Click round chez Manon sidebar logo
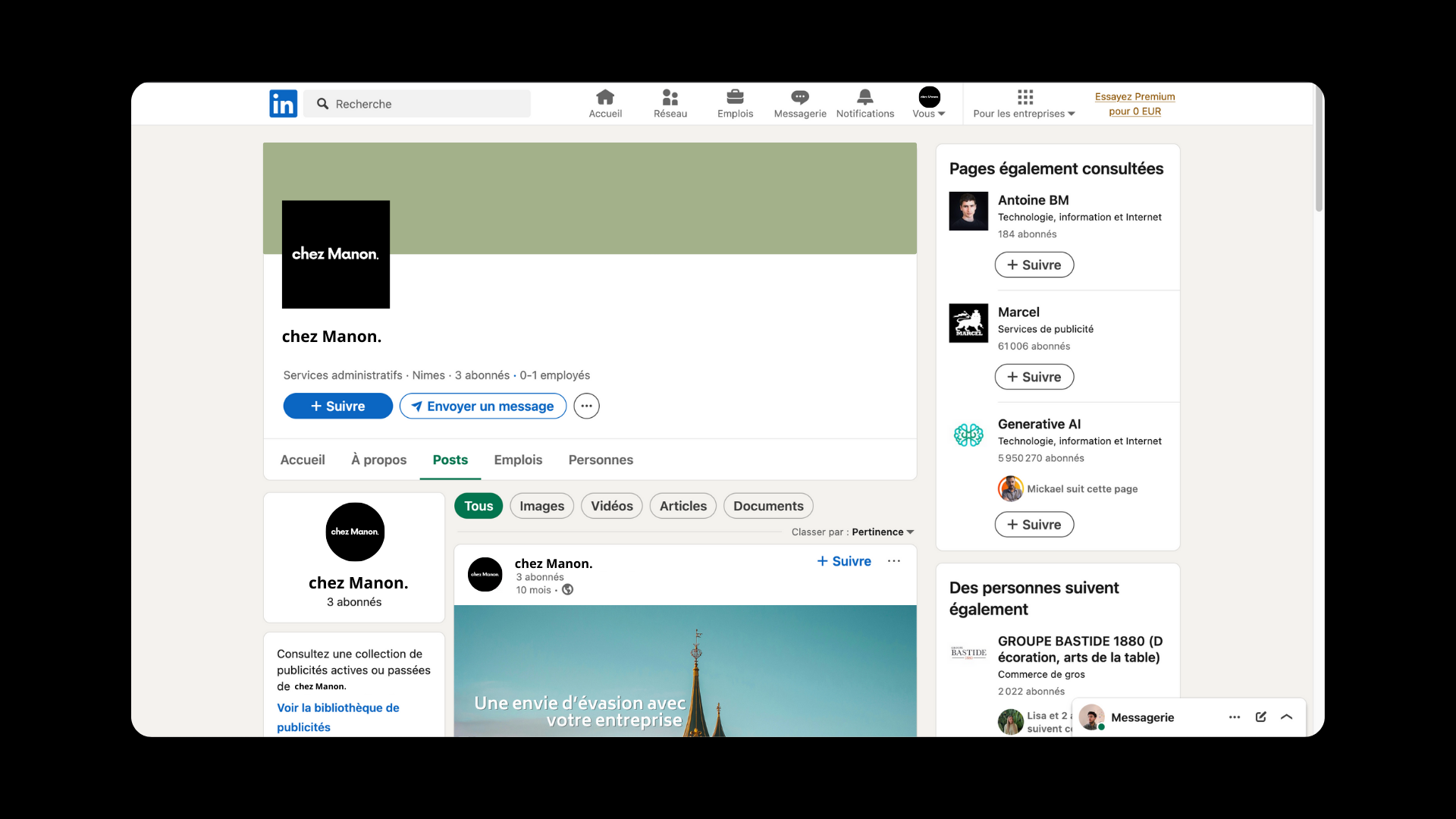 click(x=355, y=532)
